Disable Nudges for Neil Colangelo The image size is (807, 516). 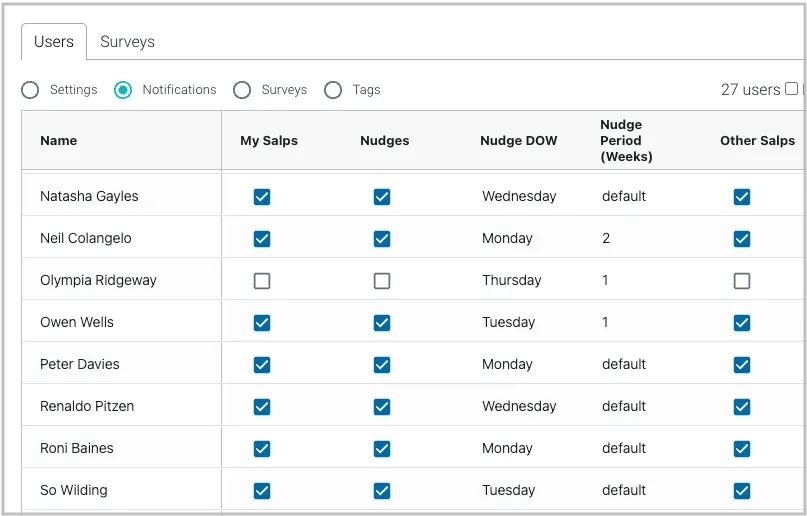click(x=382, y=239)
